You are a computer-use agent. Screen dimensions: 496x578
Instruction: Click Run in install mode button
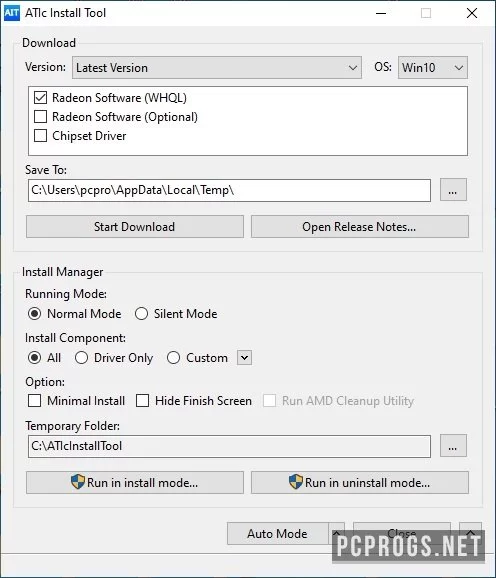click(x=135, y=482)
